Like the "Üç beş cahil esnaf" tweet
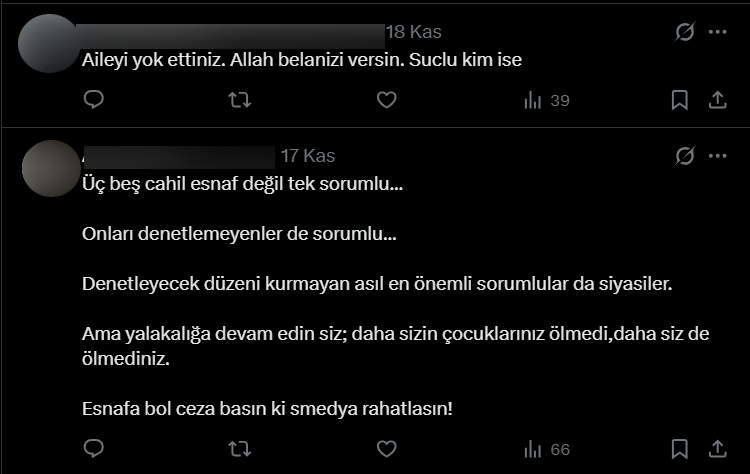The height and width of the screenshot is (474, 750). 386,449
